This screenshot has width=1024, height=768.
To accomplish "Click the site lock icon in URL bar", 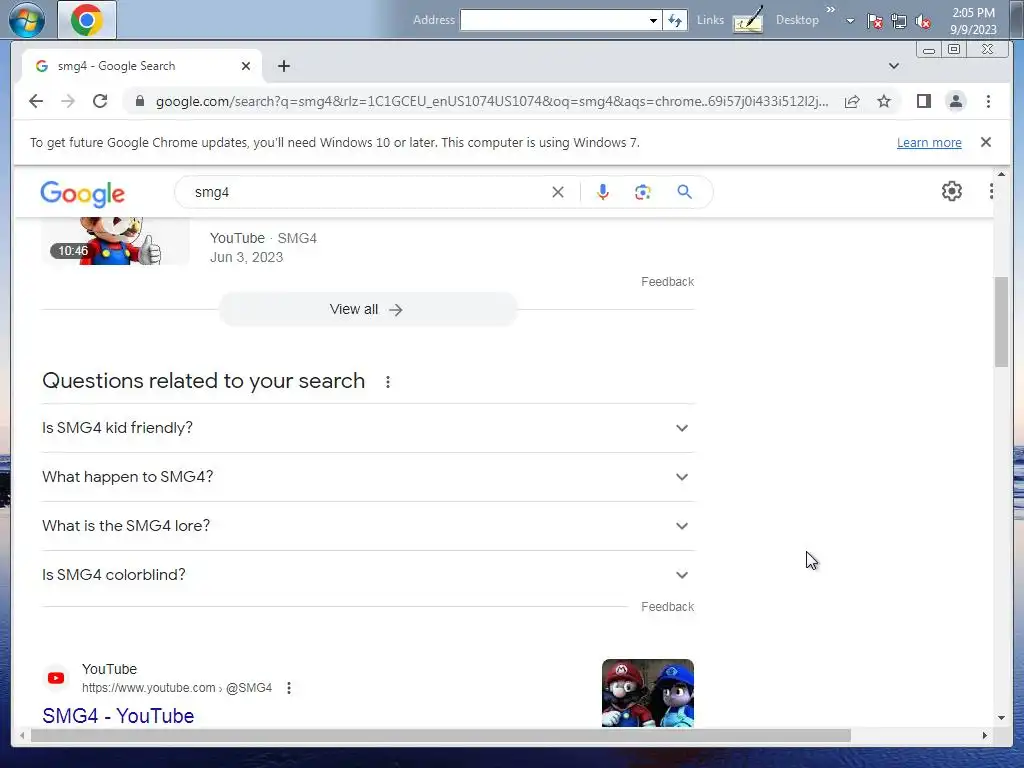I will pos(139,101).
